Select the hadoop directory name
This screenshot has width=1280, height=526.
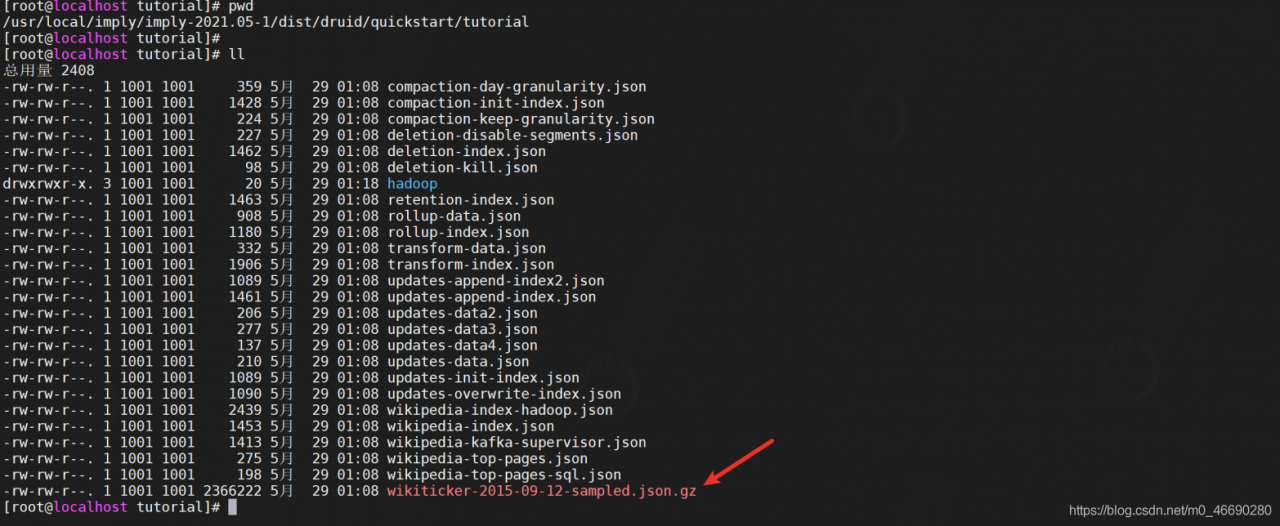(412, 184)
